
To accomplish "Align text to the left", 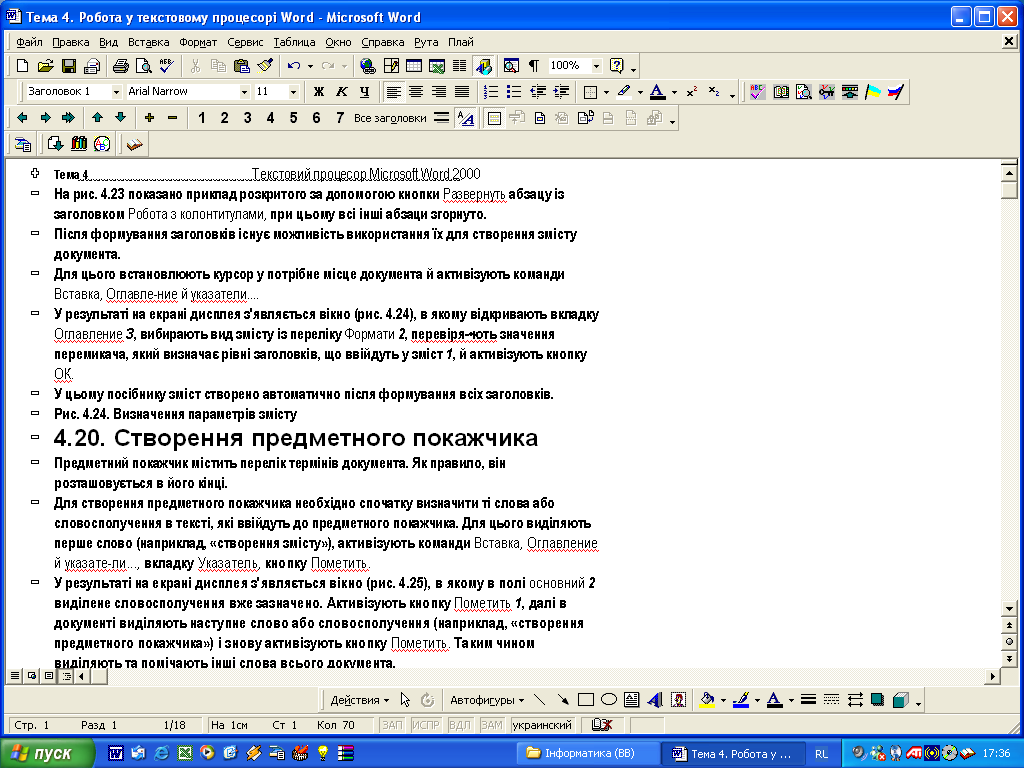I will point(393,91).
